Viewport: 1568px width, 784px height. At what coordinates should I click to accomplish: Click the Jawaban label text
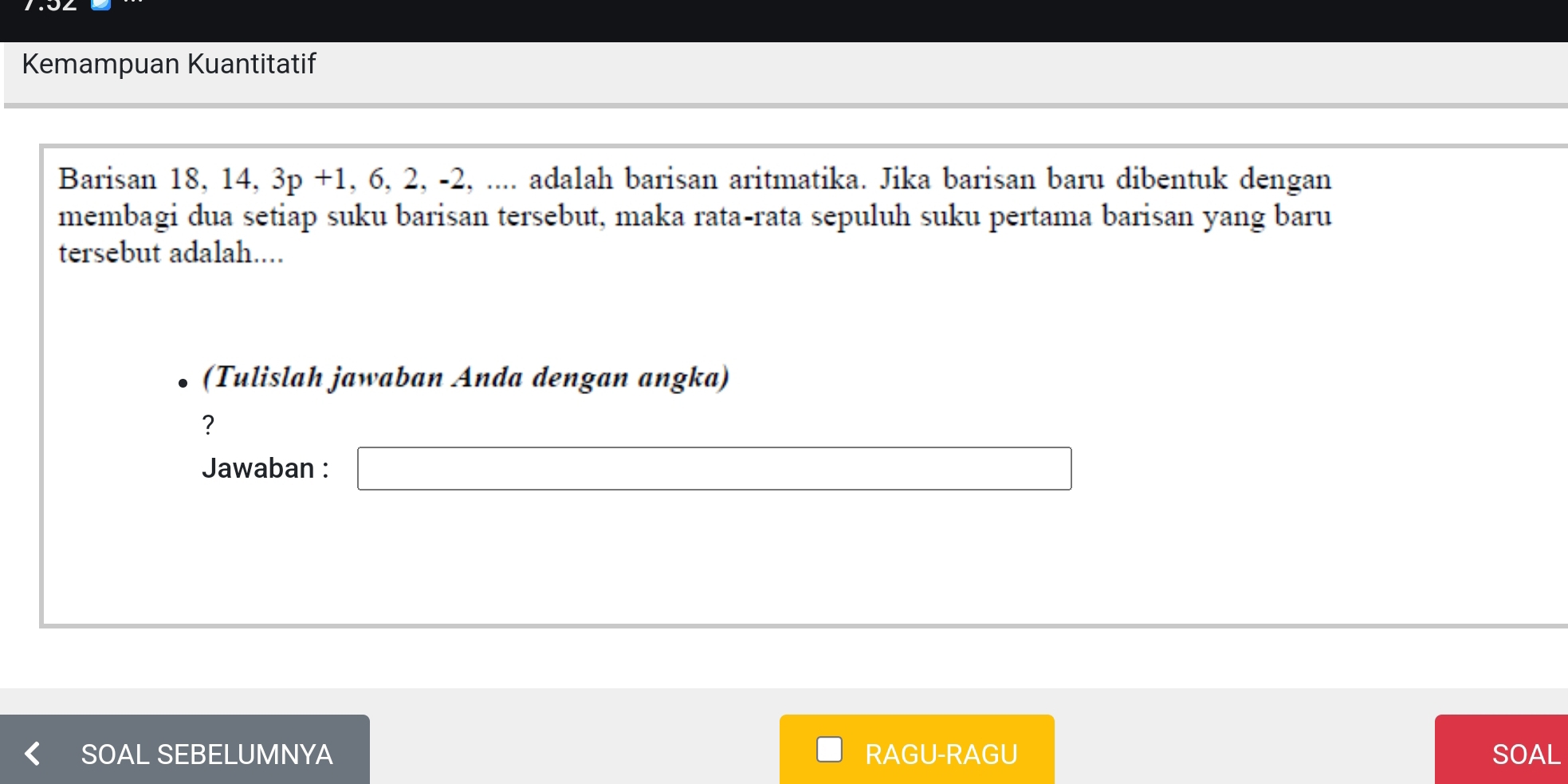point(265,468)
